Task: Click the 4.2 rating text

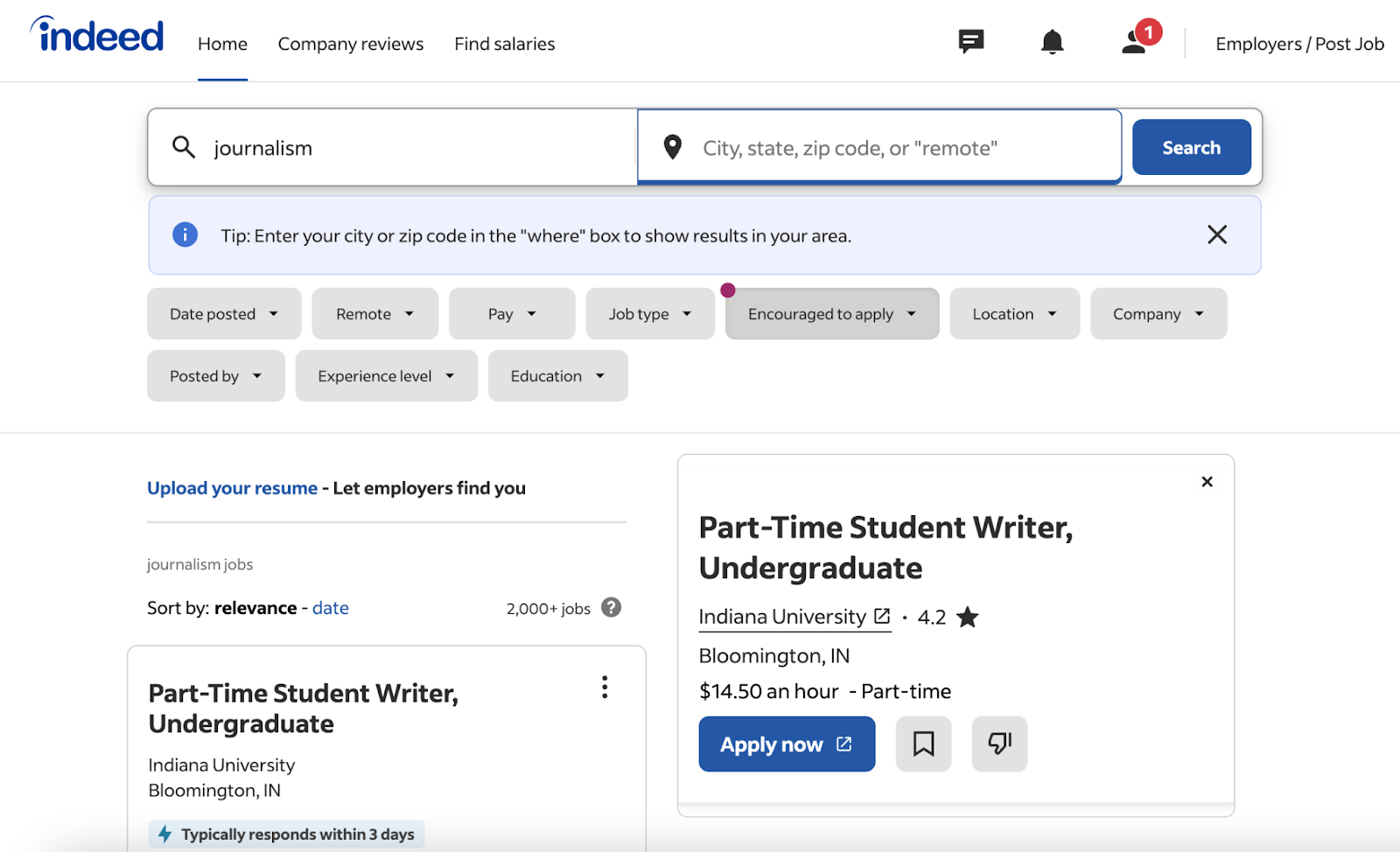Action: click(x=931, y=618)
